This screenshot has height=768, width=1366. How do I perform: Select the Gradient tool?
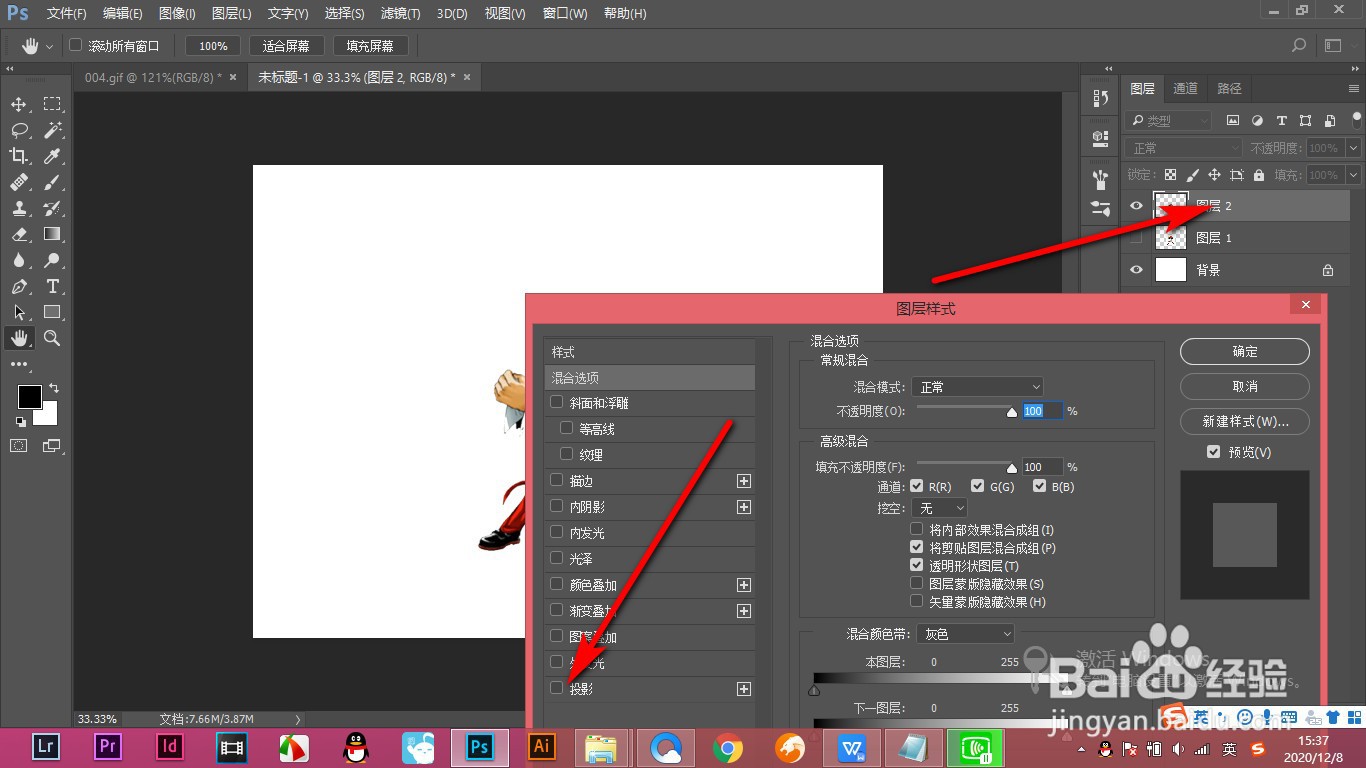pyautogui.click(x=52, y=234)
